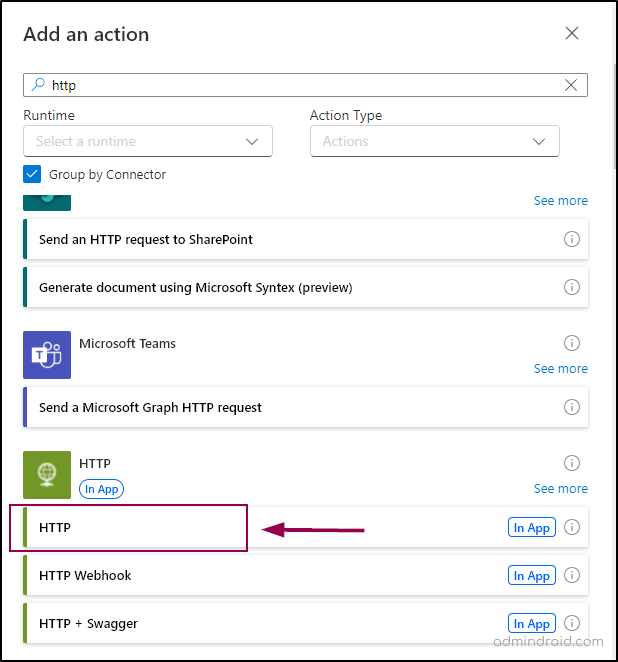Select Generate document using Microsoft Syntex

point(305,287)
